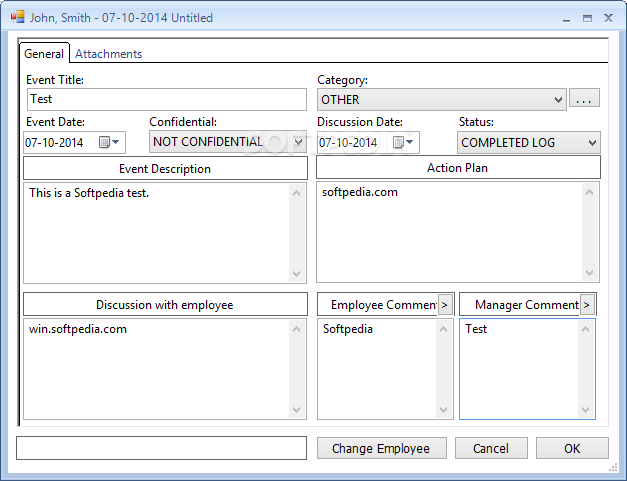This screenshot has width=627, height=481.
Task: Click the ellipsis button next to Category
Action: click(x=584, y=98)
